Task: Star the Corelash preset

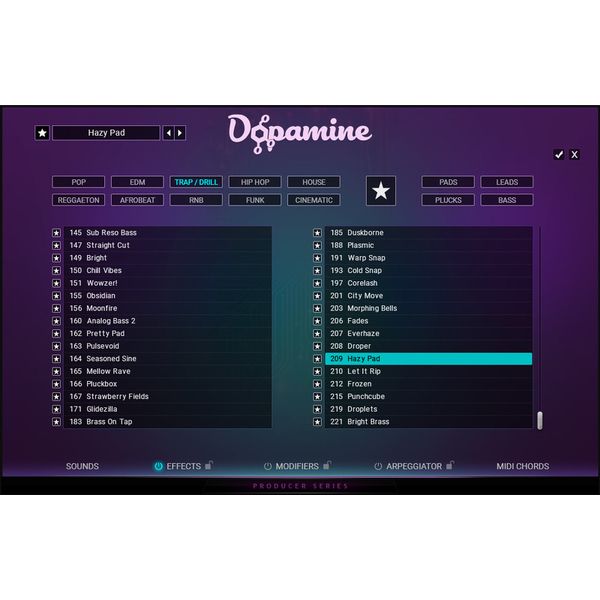Action: tap(317, 283)
